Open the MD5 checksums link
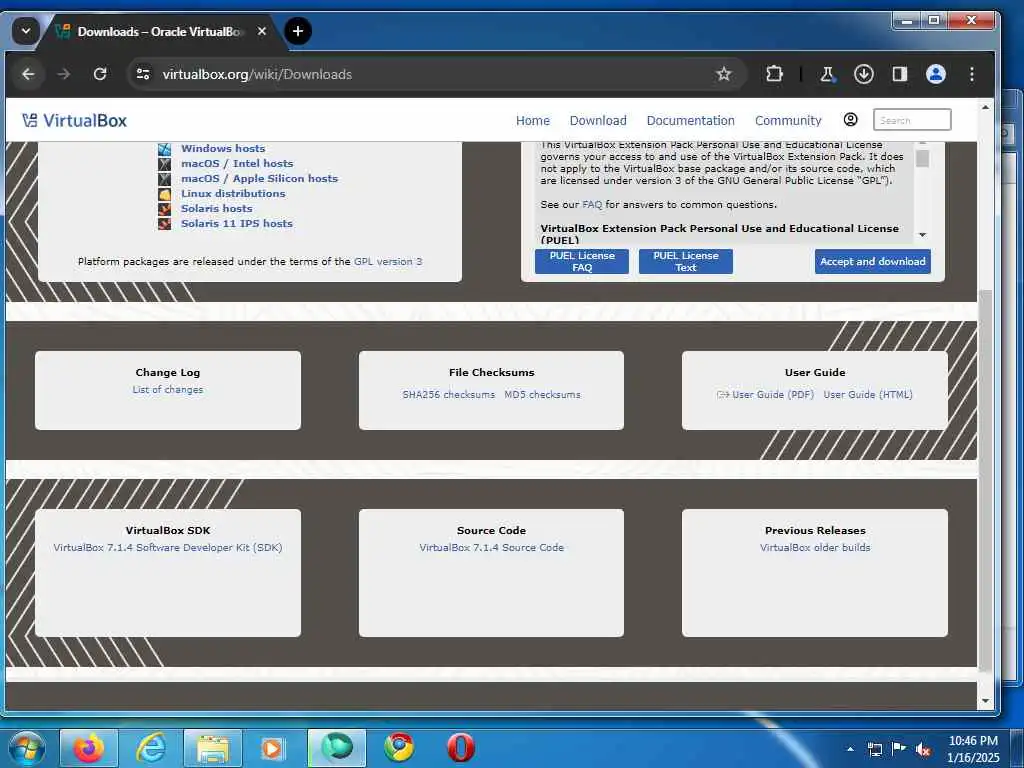 tap(542, 395)
